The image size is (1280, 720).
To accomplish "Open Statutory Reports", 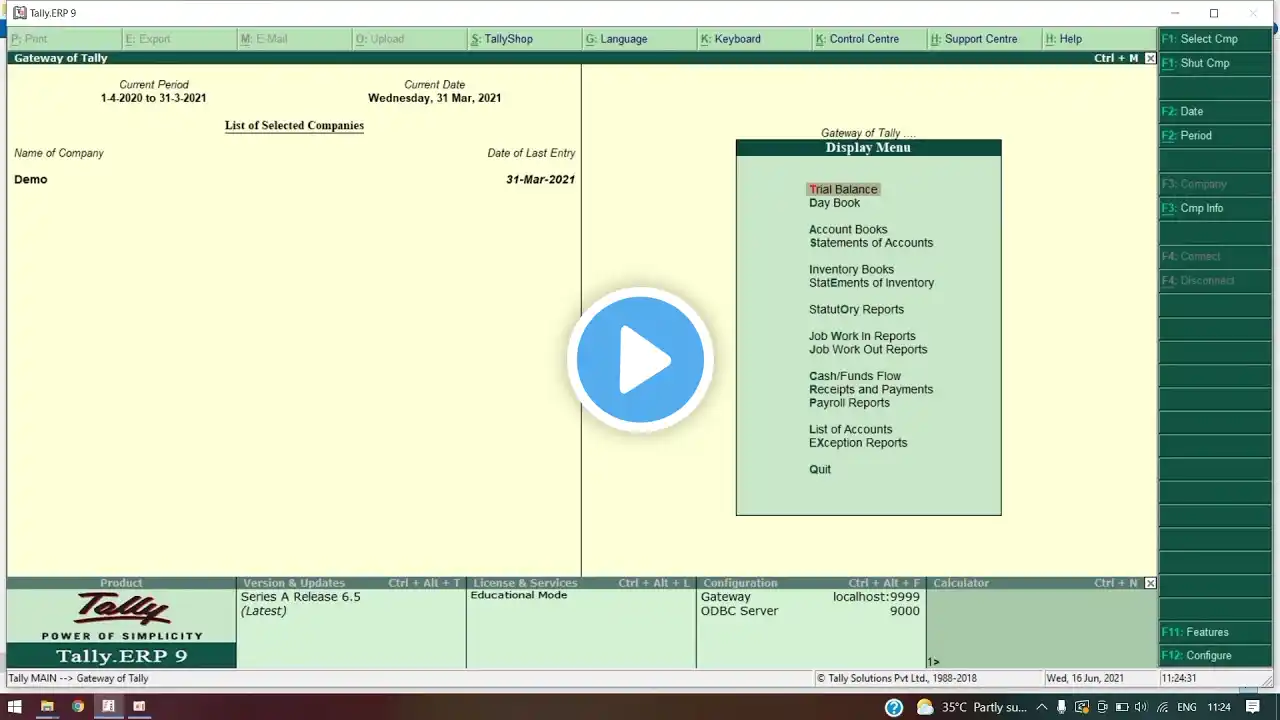I will point(856,310).
